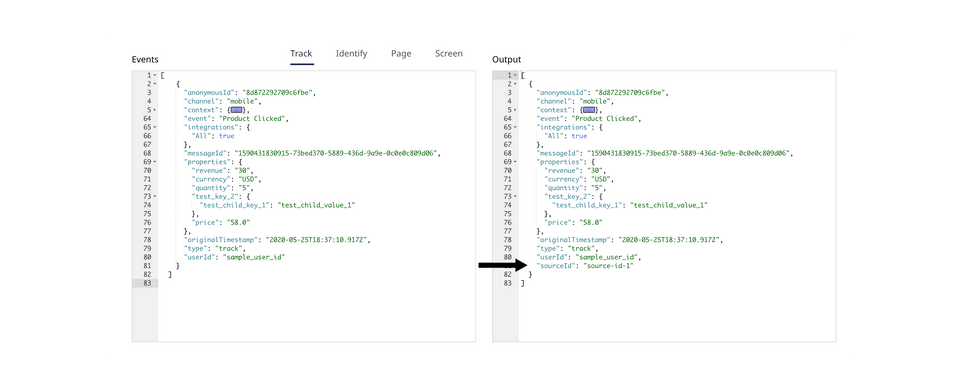Place cursor on userId line in Events editor
960x390 pixels.
pyautogui.click(x=236, y=257)
